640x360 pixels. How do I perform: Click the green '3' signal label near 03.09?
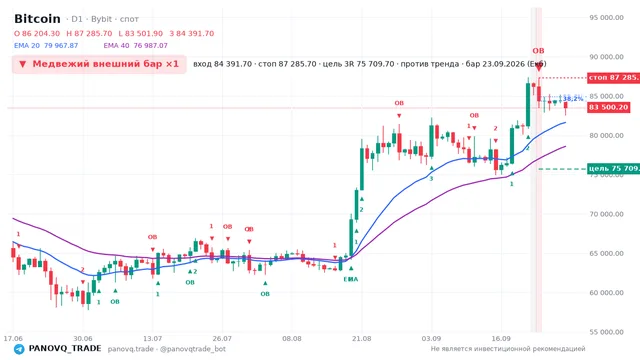pos(431,179)
